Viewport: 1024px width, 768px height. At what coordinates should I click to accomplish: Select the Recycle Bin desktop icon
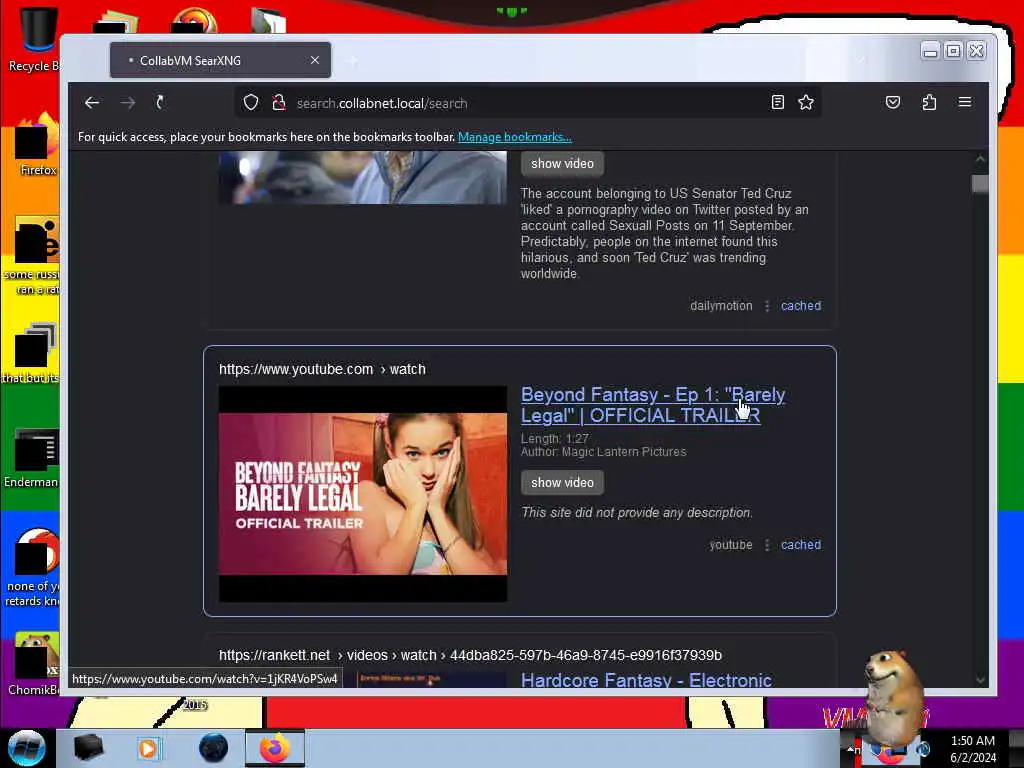pos(35,38)
